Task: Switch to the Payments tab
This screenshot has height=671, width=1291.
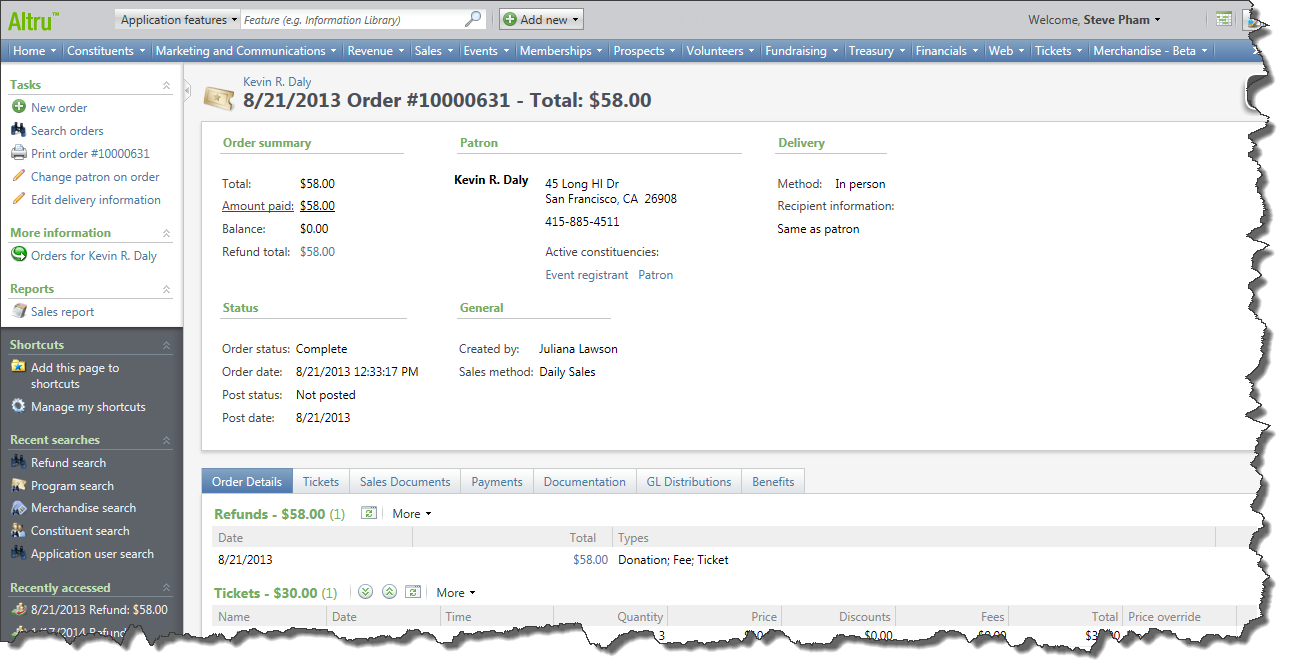Action: coord(497,481)
